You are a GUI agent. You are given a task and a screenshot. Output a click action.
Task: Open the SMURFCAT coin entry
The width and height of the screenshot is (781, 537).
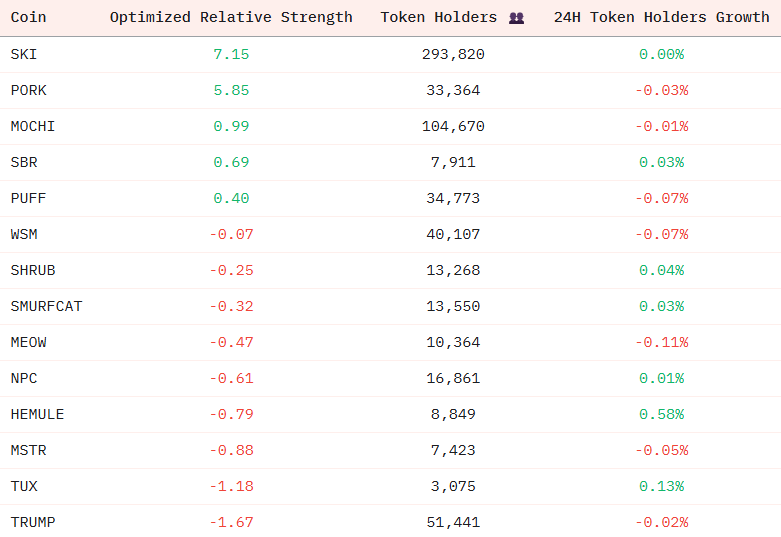pyautogui.click(x=46, y=306)
